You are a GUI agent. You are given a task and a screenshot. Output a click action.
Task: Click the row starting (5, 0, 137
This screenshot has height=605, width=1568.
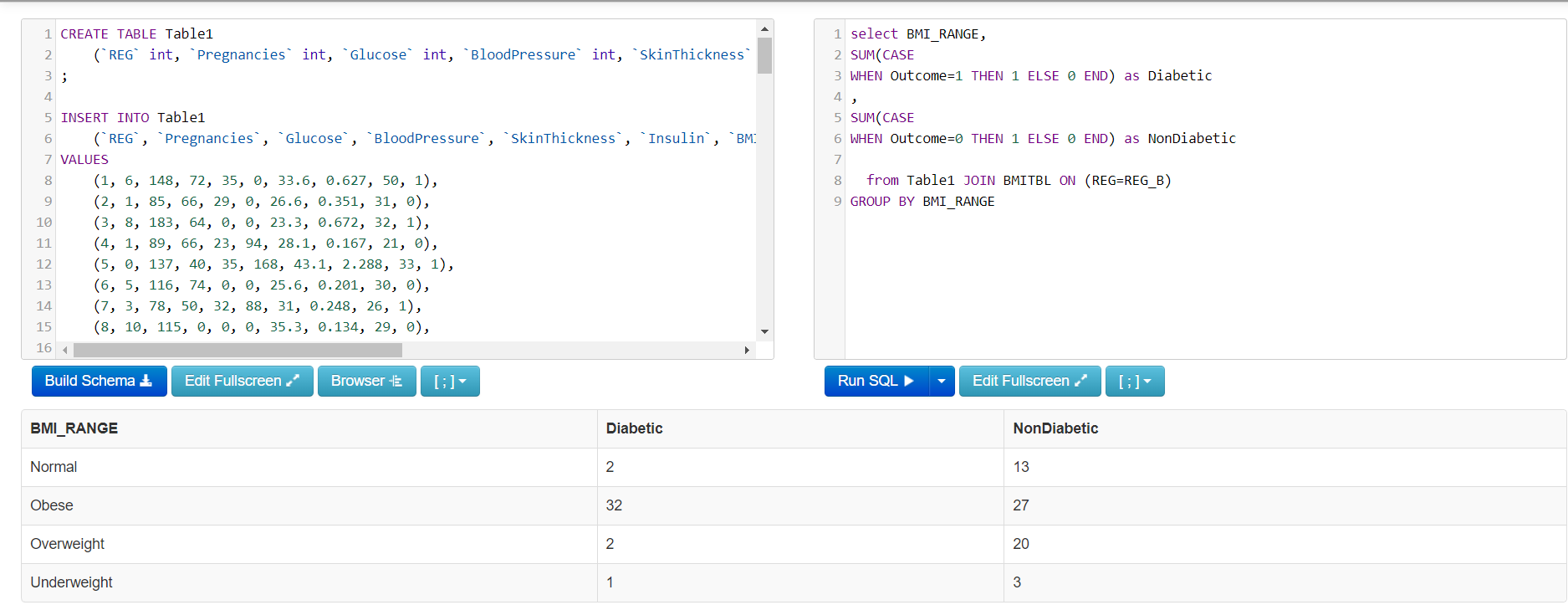pos(273,264)
